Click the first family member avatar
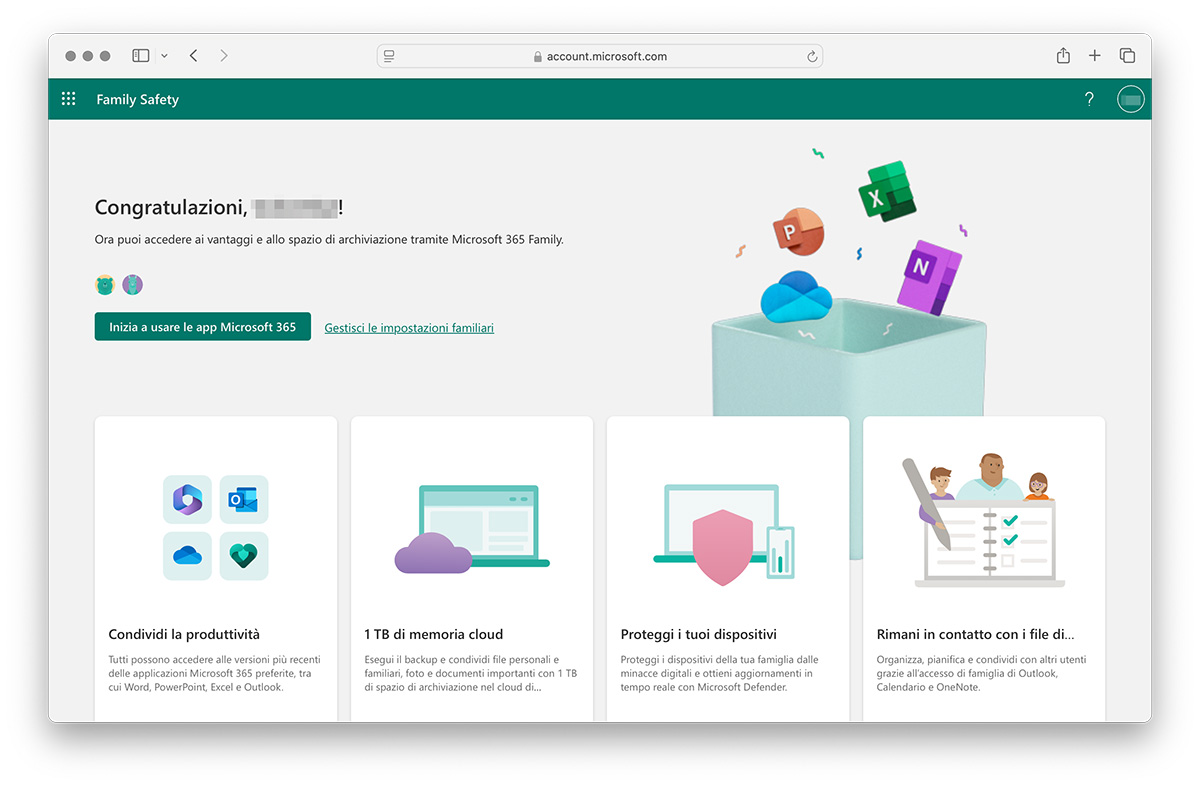The image size is (1200, 785). (104, 284)
